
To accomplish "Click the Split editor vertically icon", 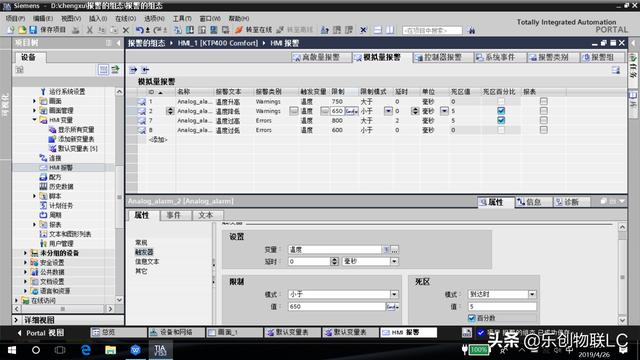I will [390, 30].
